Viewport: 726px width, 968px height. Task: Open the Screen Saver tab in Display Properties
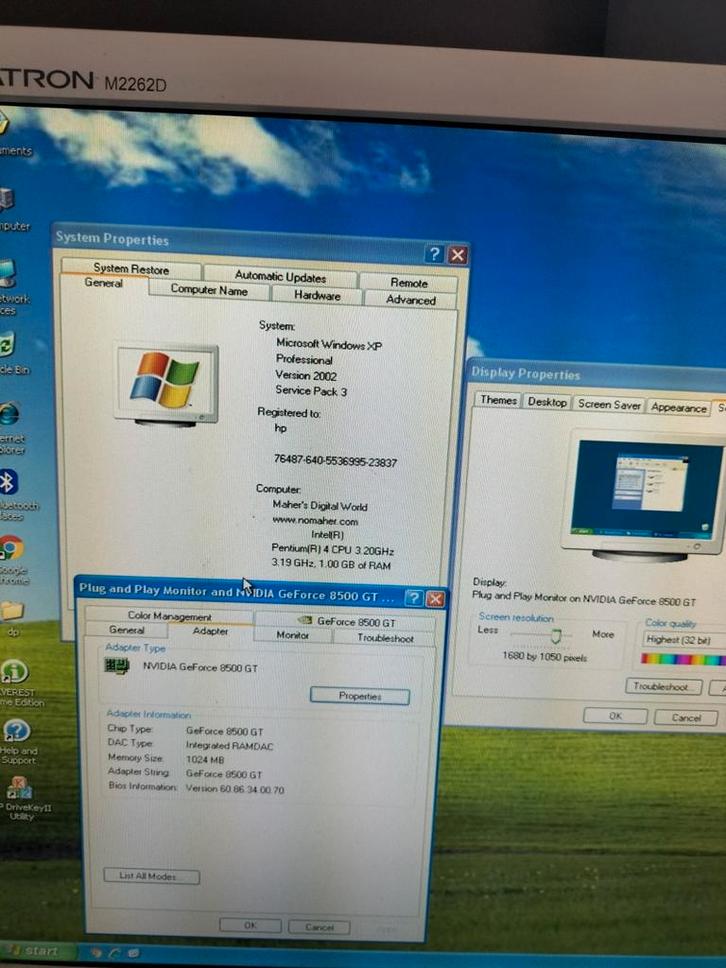click(x=609, y=404)
